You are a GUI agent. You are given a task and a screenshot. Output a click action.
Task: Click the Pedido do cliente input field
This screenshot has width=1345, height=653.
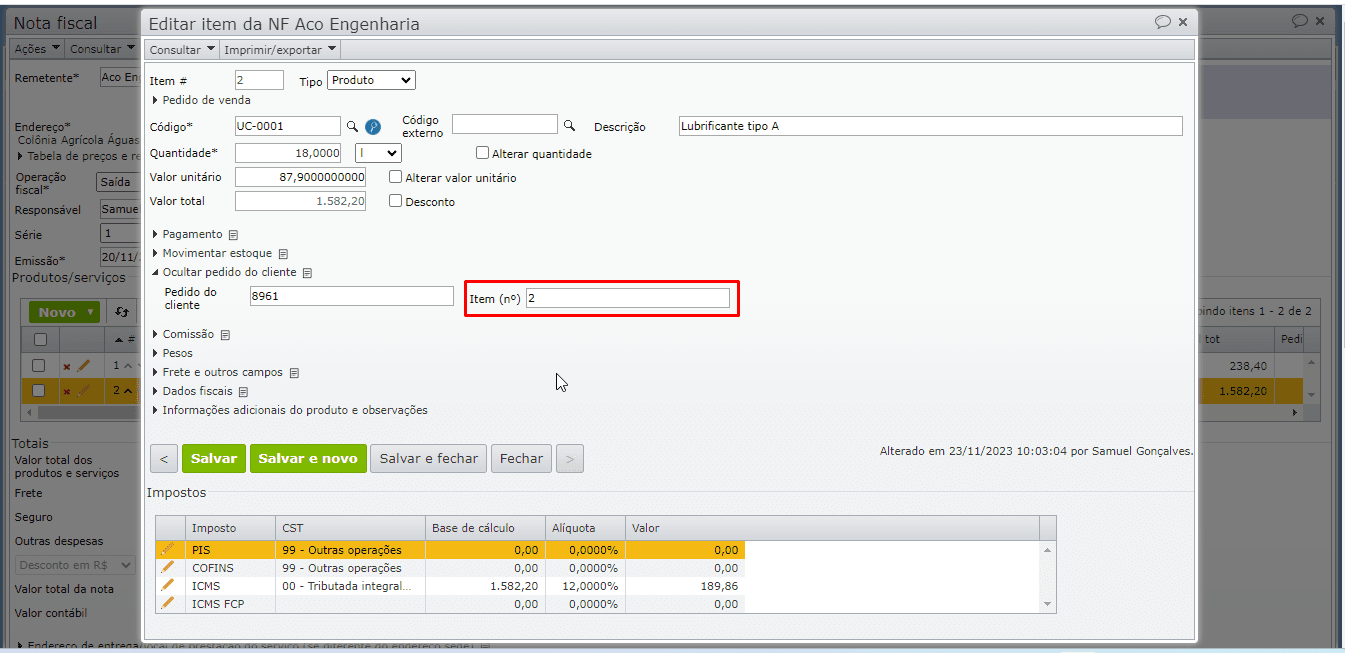tap(351, 296)
